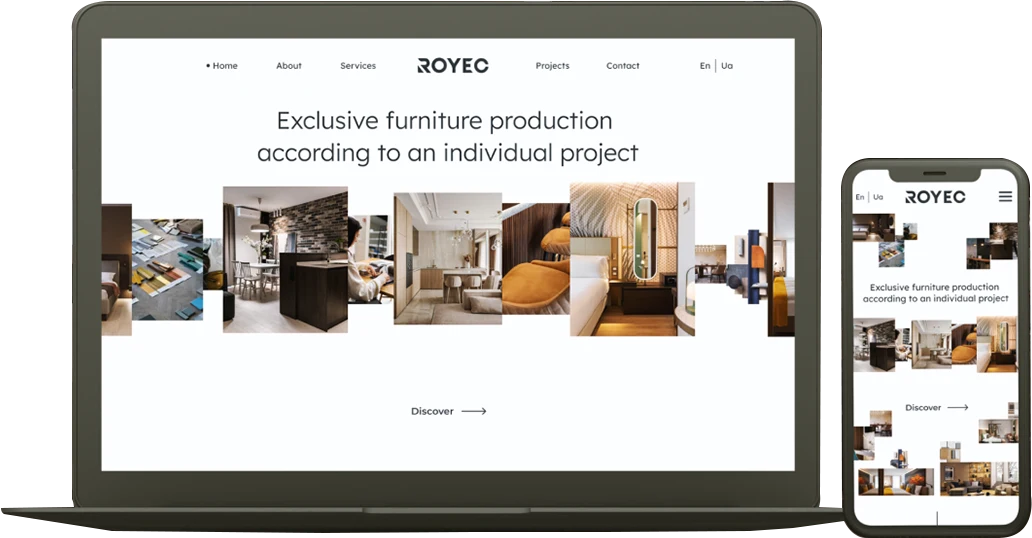This screenshot has height=538, width=1032.
Task: Tap the Discover link on phone
Action: pyautogui.click(x=923, y=408)
